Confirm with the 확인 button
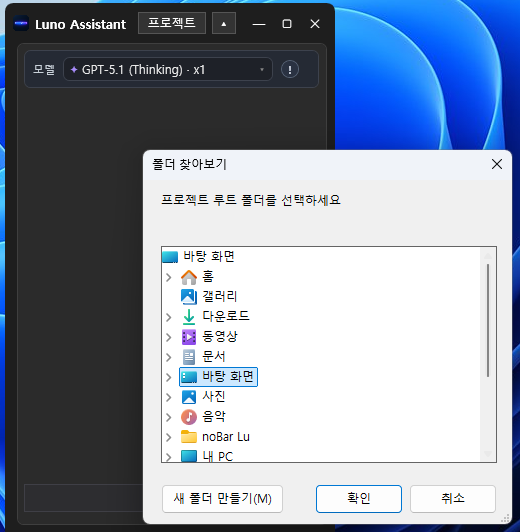This screenshot has width=520, height=532. [359, 499]
